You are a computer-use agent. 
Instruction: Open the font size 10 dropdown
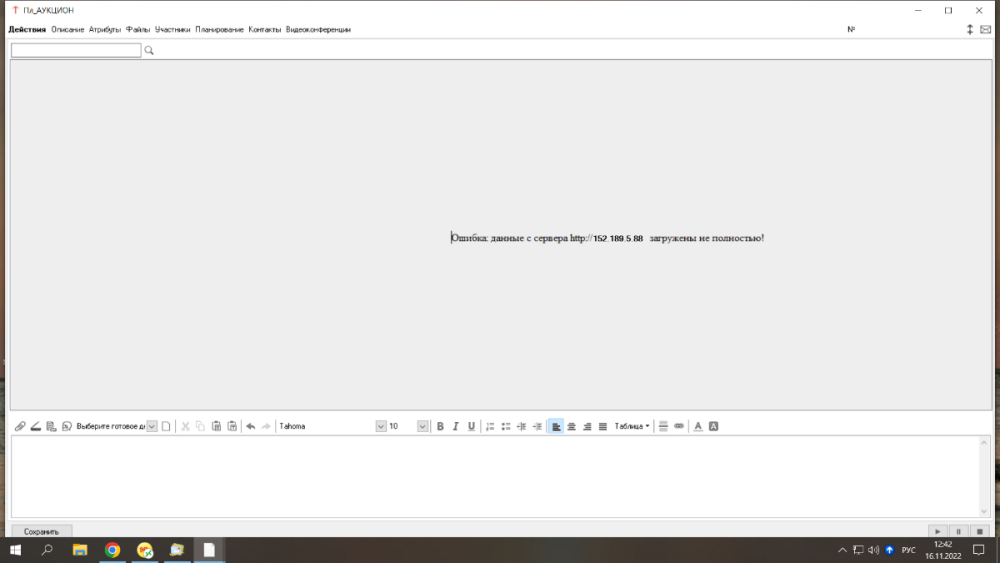pos(422,426)
